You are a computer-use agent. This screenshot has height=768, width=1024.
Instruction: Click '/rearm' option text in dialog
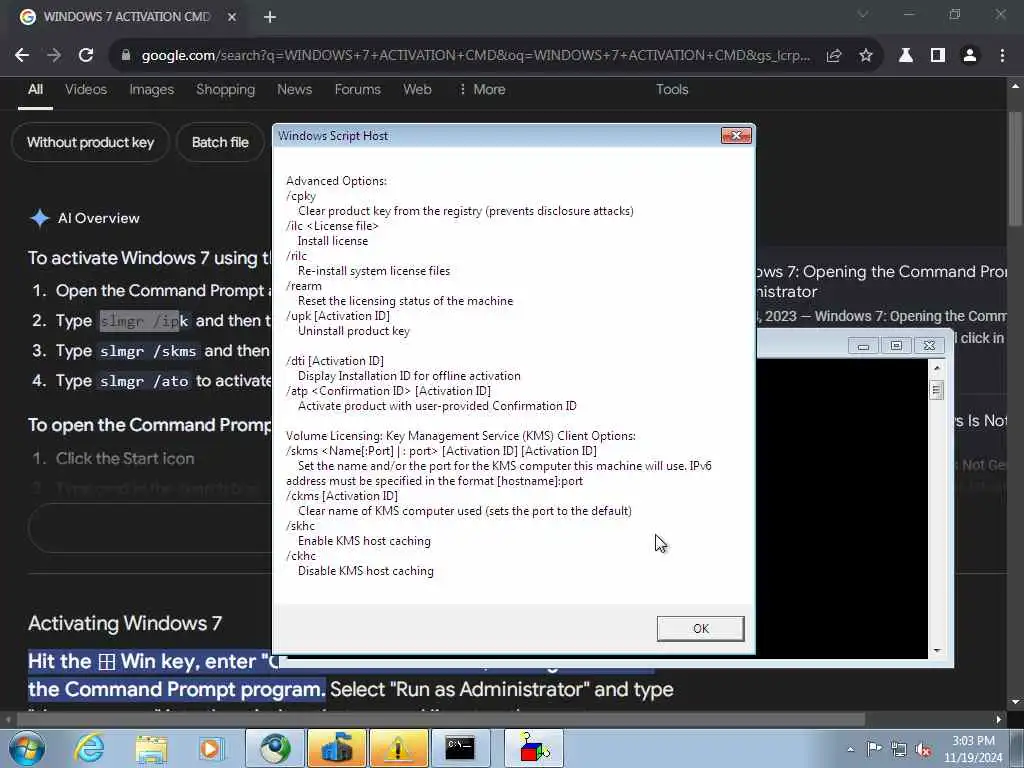tap(304, 286)
